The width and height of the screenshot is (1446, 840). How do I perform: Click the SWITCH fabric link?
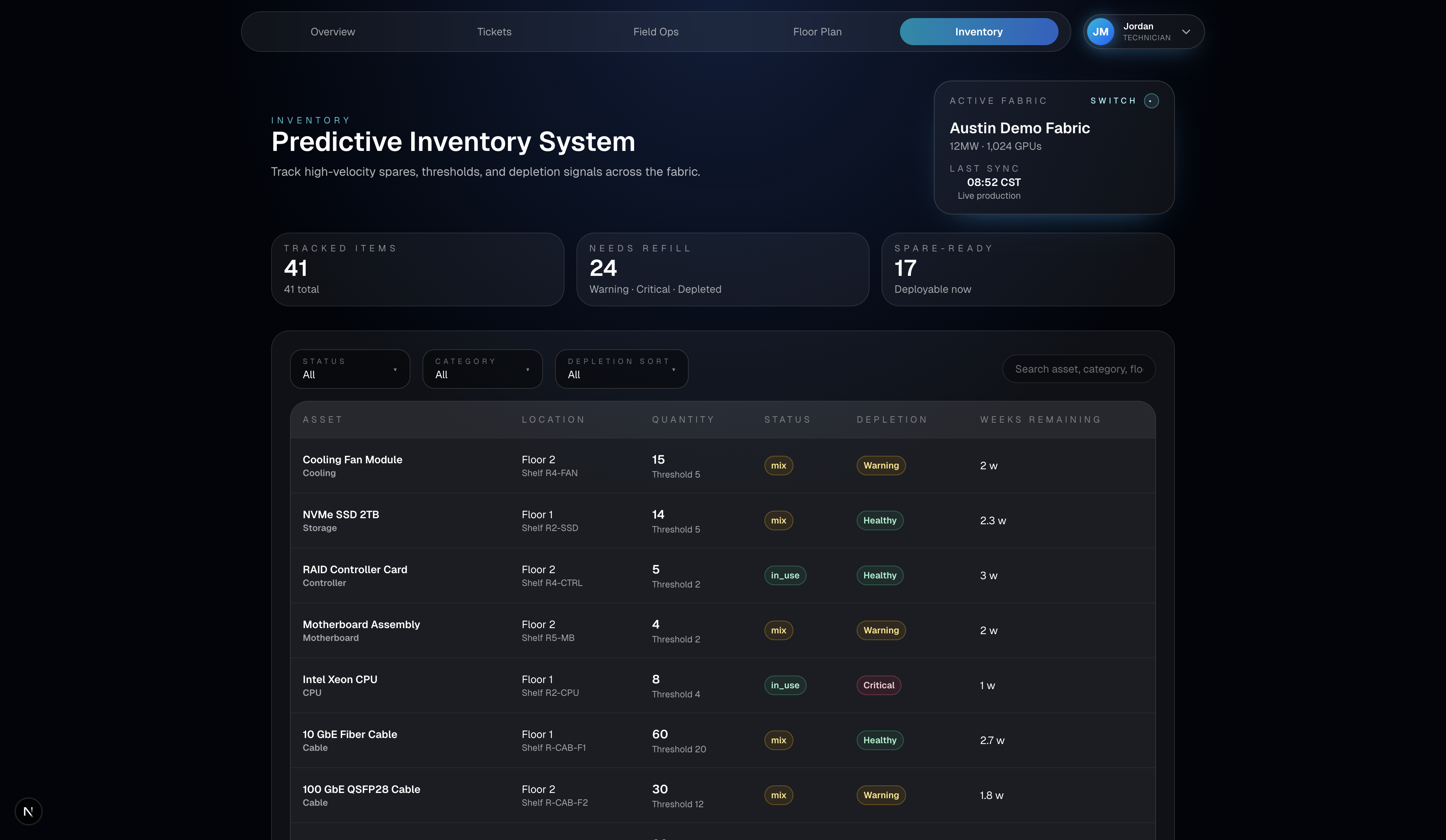(1113, 101)
